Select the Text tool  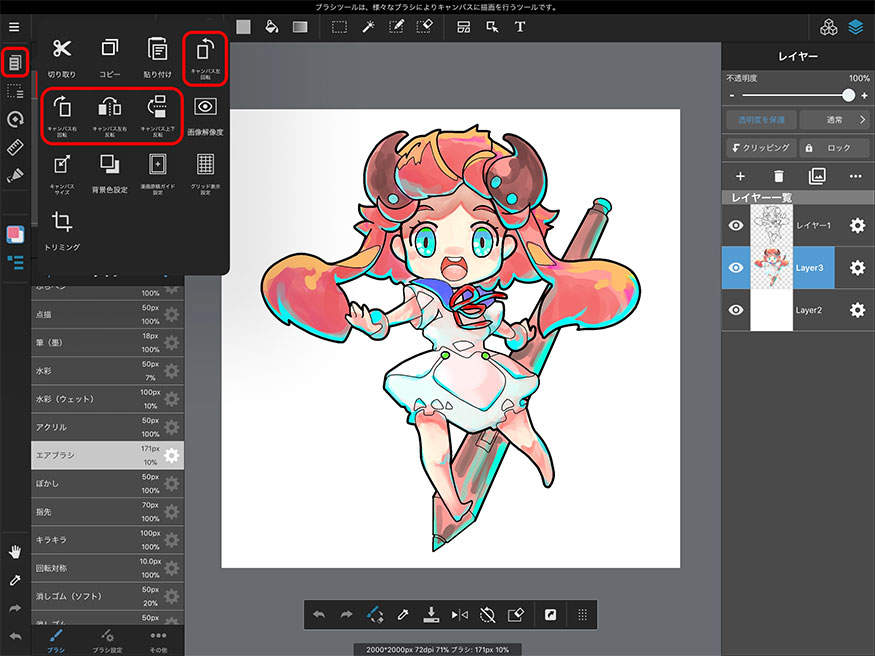[x=520, y=27]
